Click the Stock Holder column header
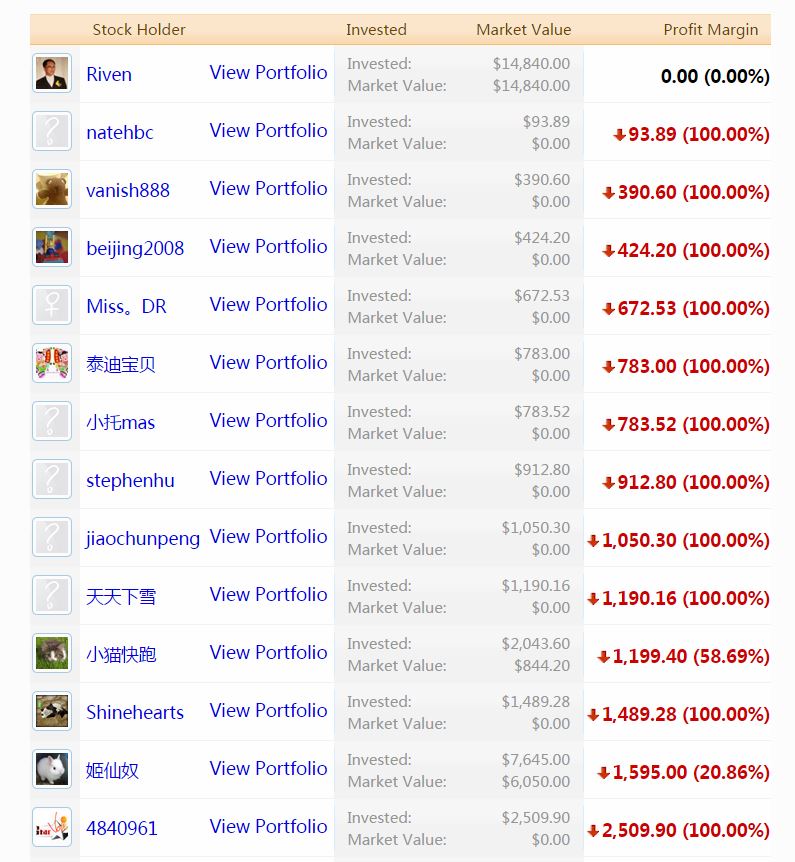This screenshot has height=862, width=795. click(x=139, y=30)
